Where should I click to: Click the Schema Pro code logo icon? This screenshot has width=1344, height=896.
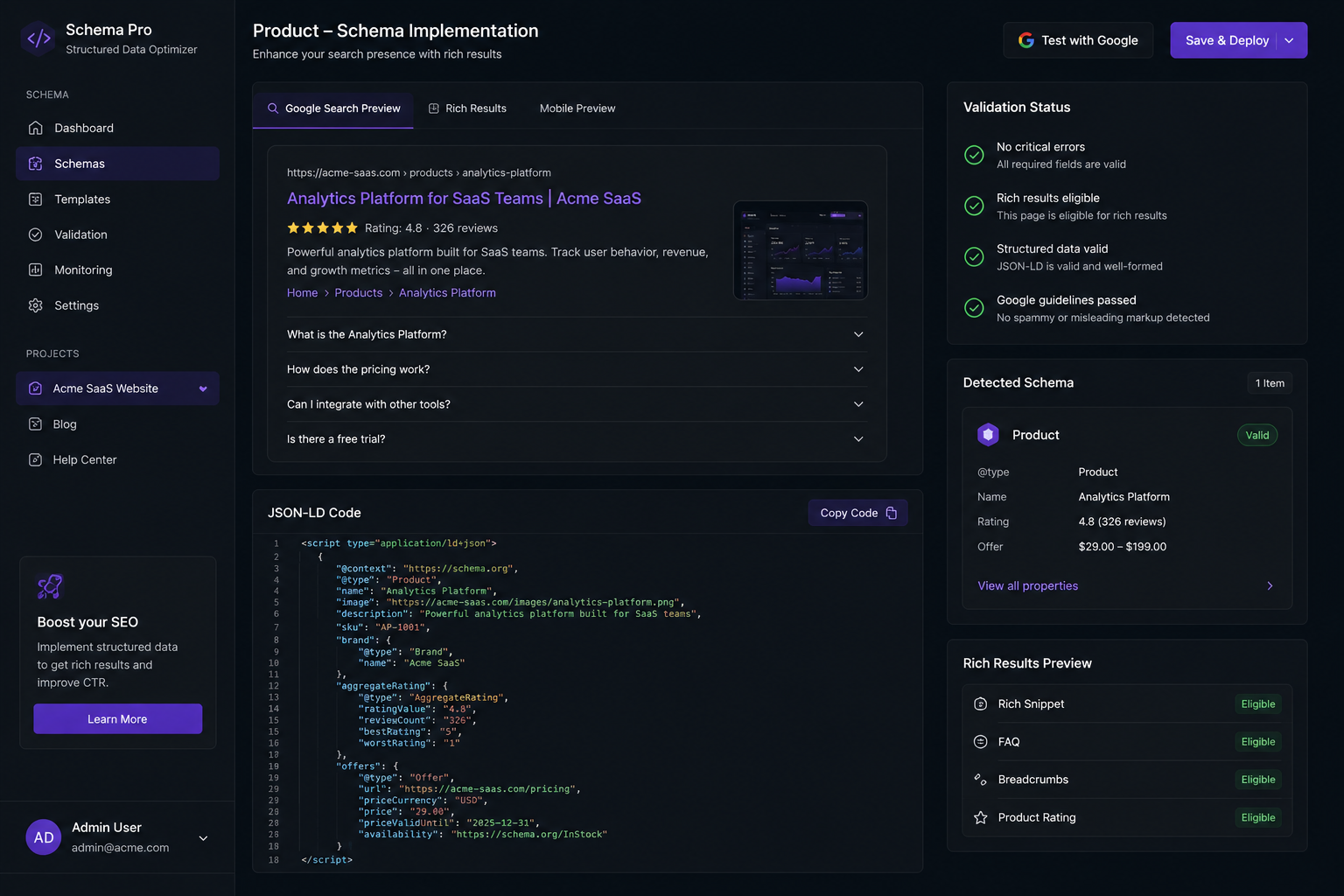click(38, 38)
